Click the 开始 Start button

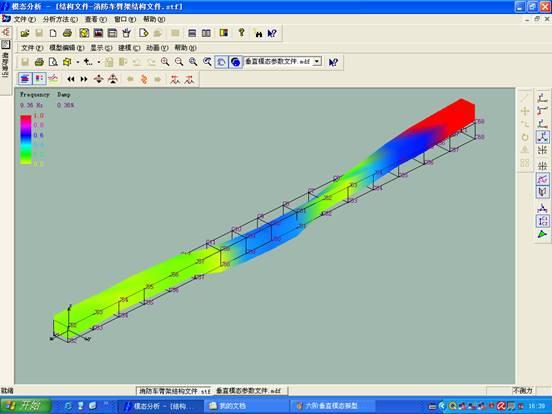[25, 406]
